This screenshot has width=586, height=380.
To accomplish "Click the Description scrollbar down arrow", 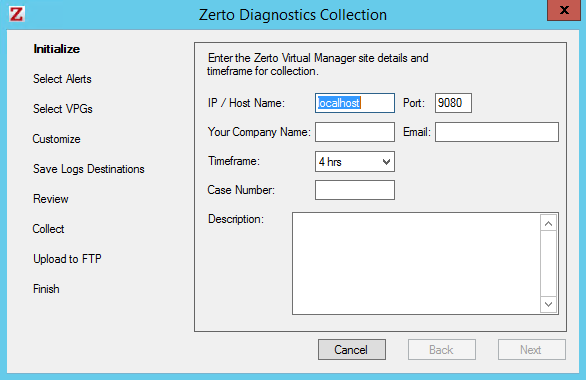I will pos(548,304).
